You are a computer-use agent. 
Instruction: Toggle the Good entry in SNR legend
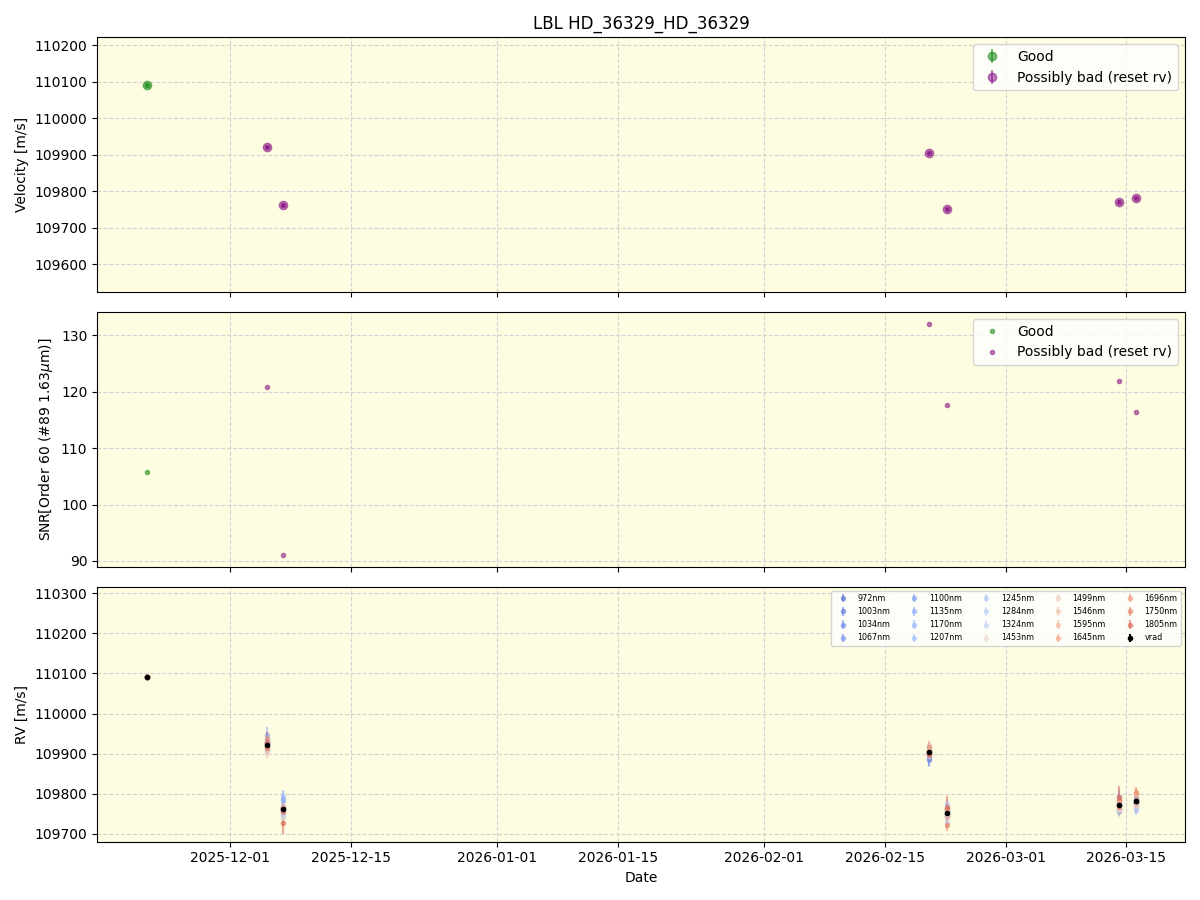pyautogui.click(x=993, y=331)
